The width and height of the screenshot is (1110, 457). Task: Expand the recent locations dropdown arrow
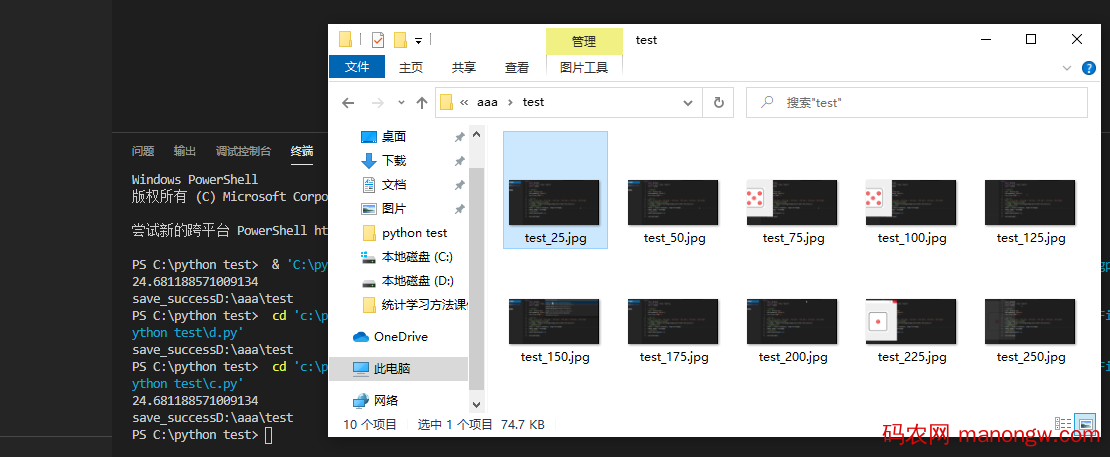pyautogui.click(x=401, y=102)
